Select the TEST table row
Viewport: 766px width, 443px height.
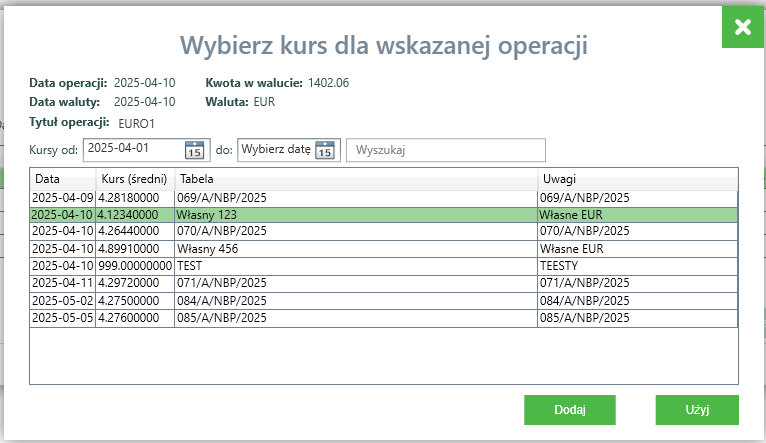point(383,266)
